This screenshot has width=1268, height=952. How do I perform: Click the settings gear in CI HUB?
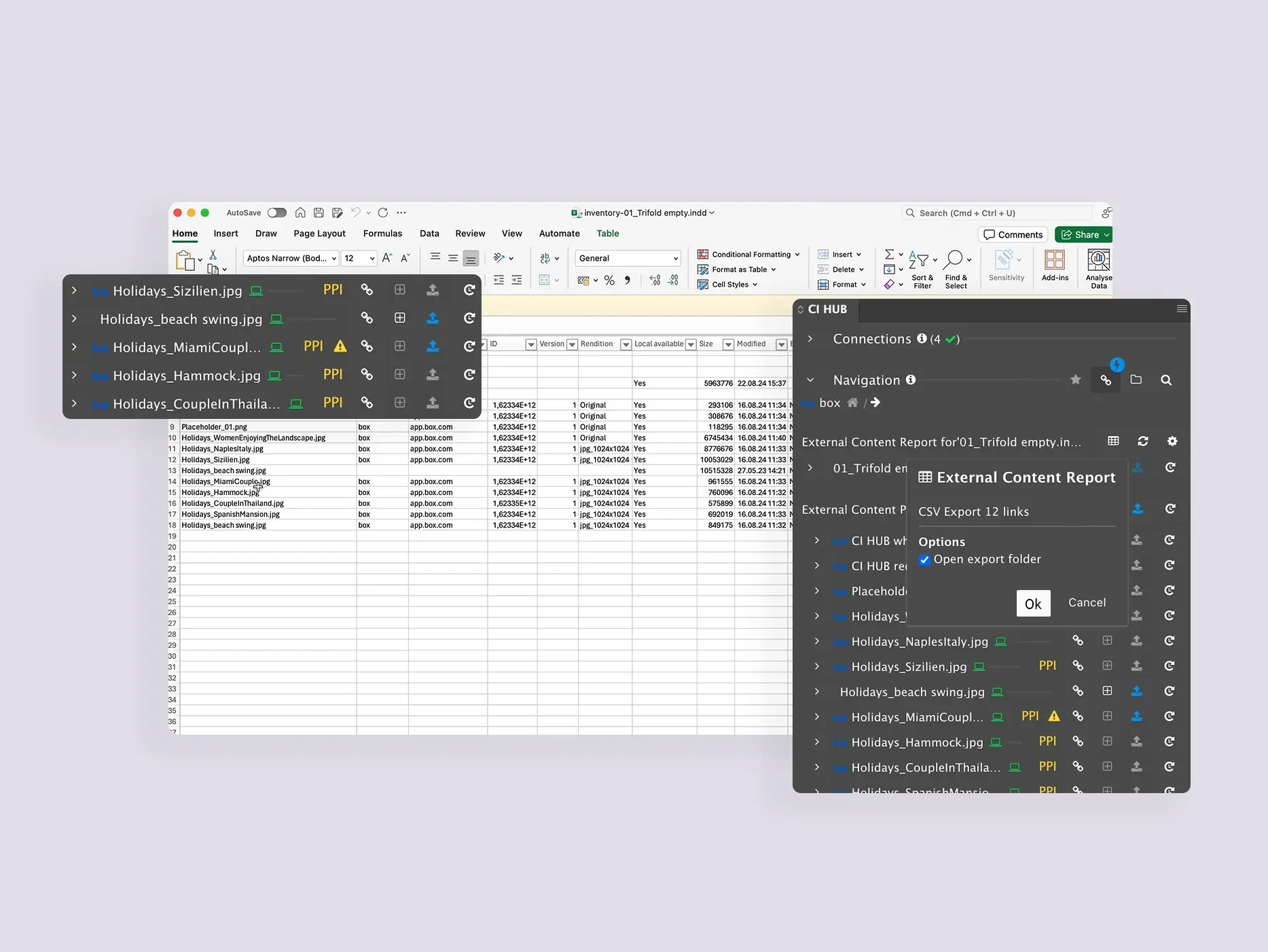pos(1172,441)
